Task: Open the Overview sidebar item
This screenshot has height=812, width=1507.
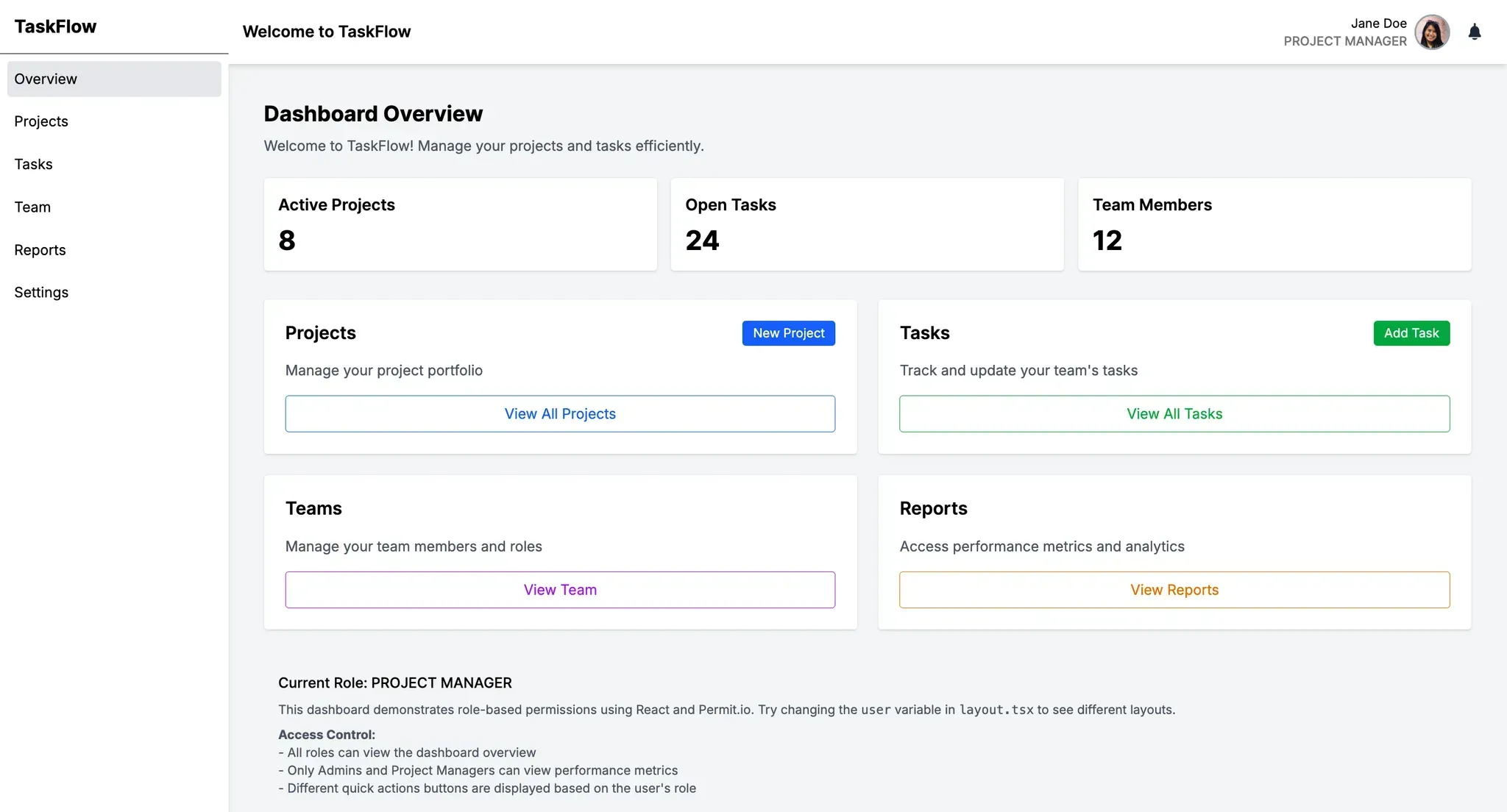Action: tap(114, 79)
